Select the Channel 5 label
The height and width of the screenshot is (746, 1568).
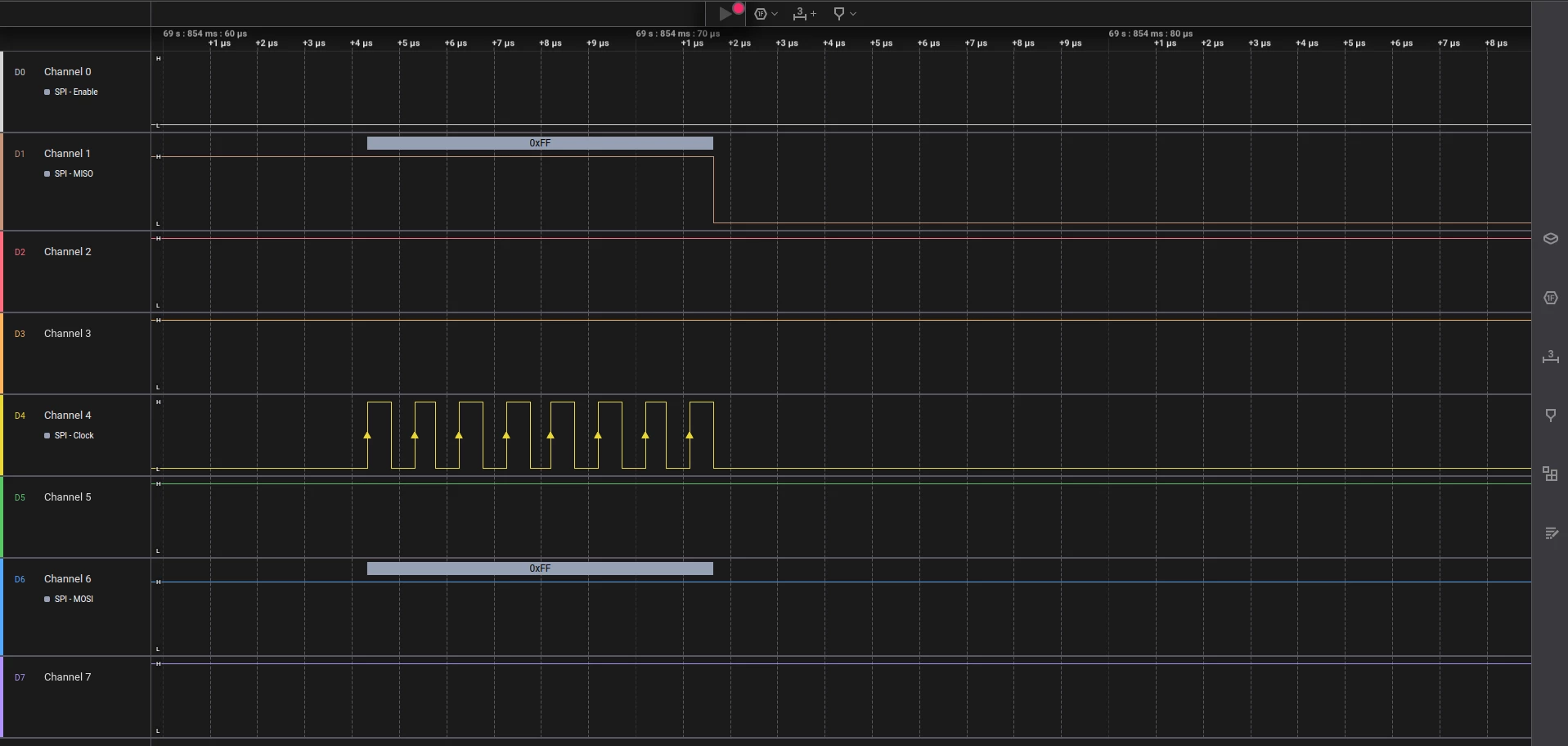coord(68,497)
